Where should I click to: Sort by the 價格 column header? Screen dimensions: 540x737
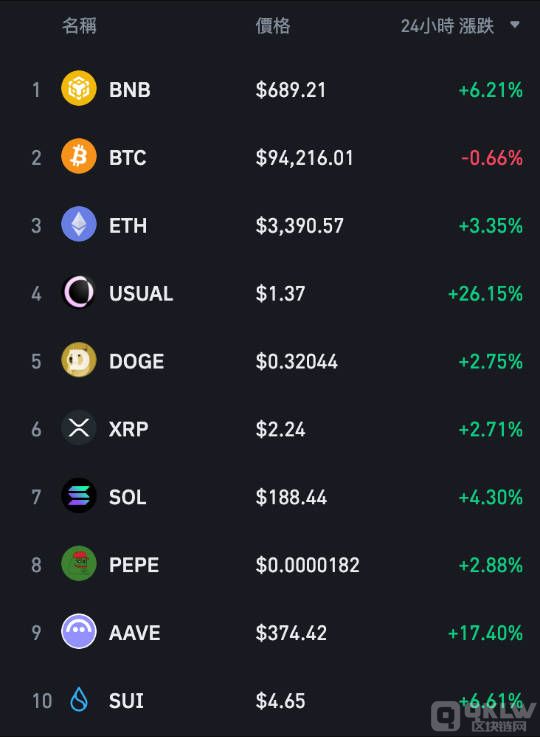click(x=273, y=26)
